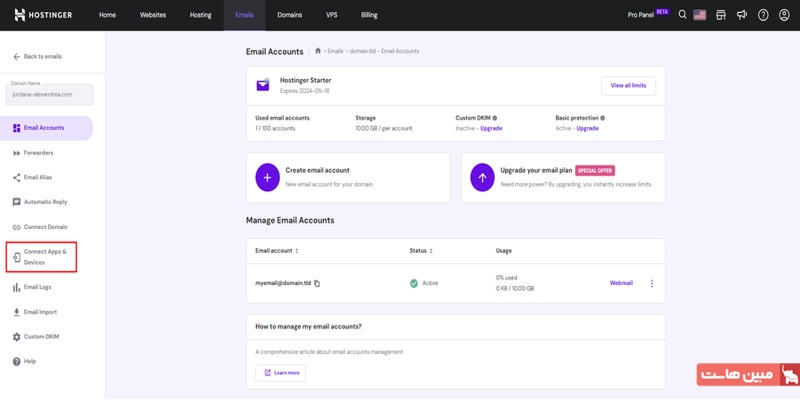Open the user profile icon
Screen dimensions: 800x400
point(784,15)
